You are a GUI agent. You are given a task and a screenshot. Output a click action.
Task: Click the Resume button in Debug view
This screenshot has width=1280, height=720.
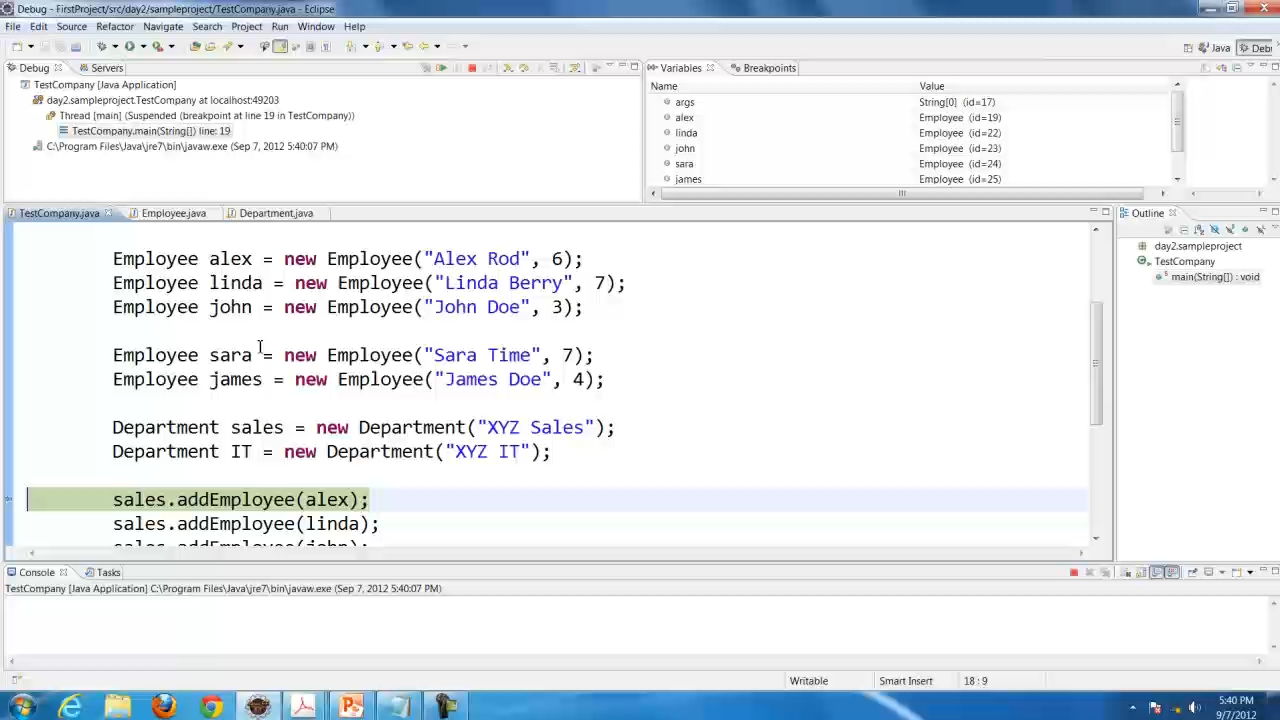point(441,68)
